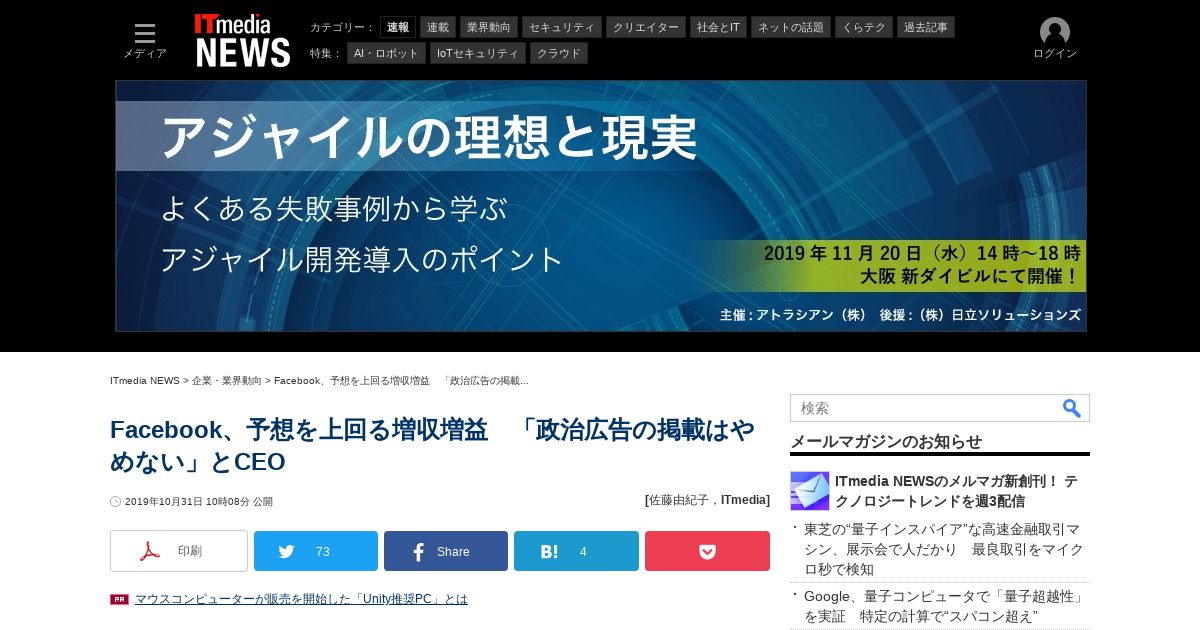Click the article headline Facebook、予想を上回る増収増益

[433, 445]
